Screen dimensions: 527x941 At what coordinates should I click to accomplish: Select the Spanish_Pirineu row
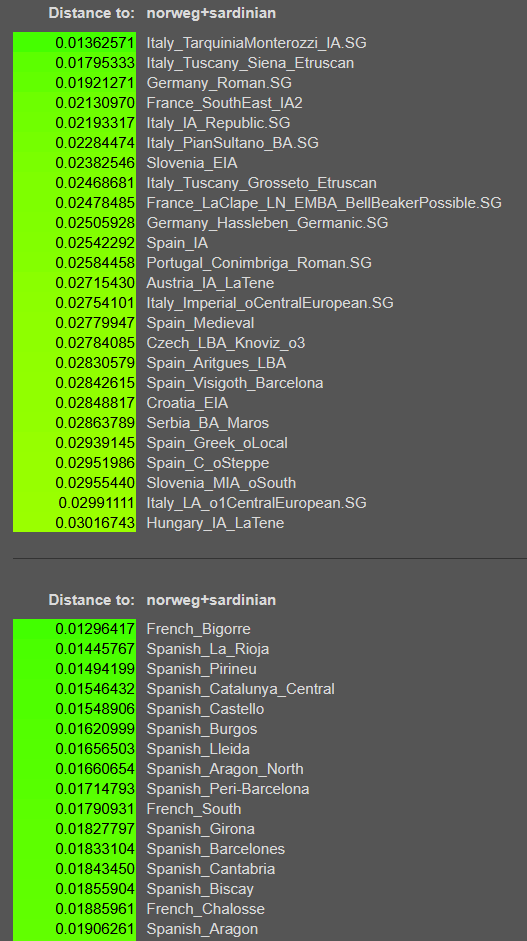click(x=202, y=669)
